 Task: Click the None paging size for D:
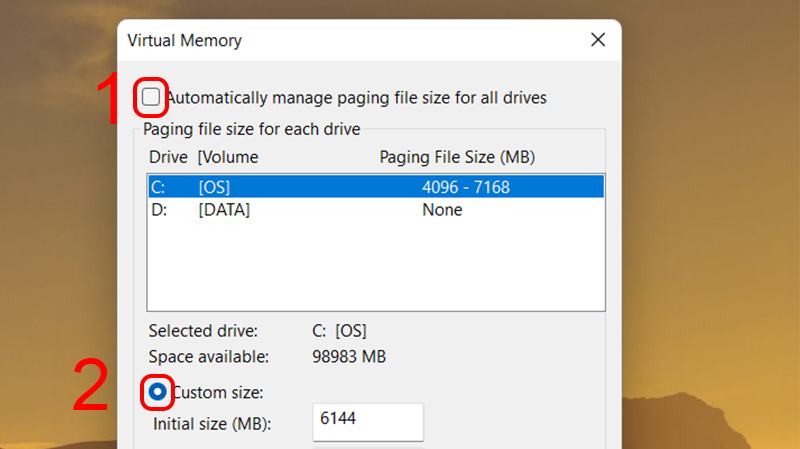(442, 210)
